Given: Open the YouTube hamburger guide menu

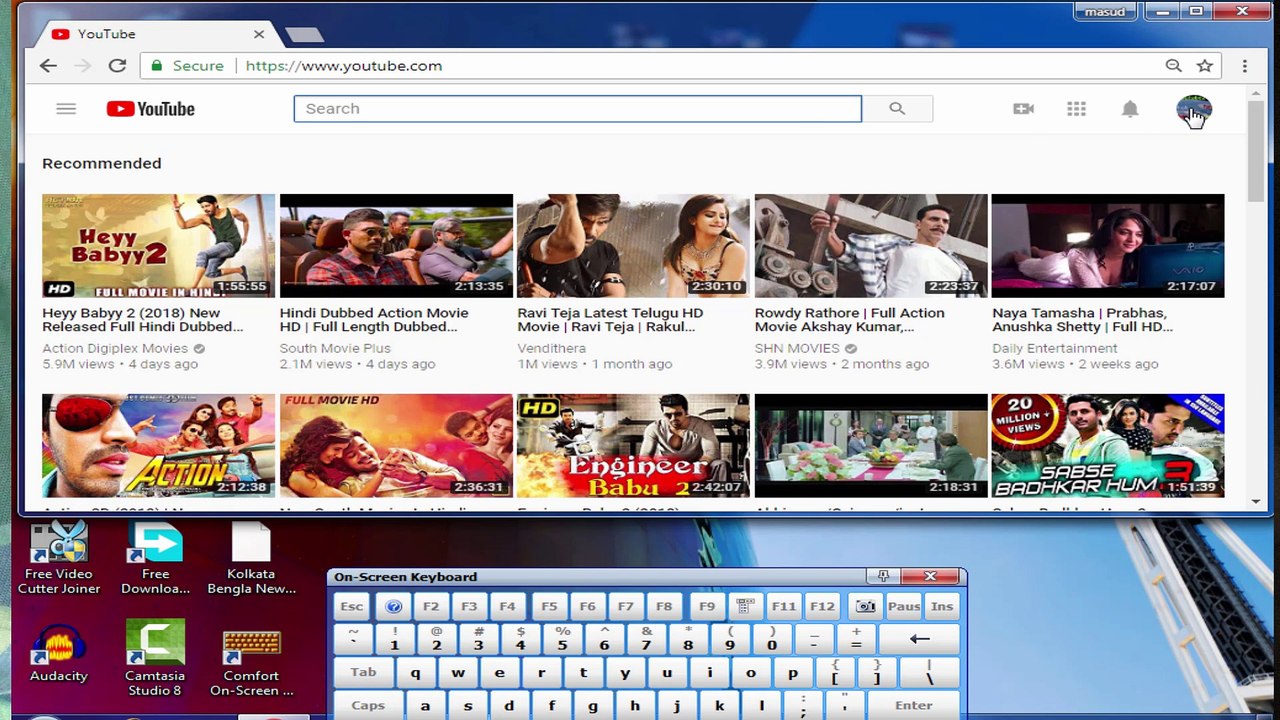Looking at the screenshot, I should pos(66,109).
